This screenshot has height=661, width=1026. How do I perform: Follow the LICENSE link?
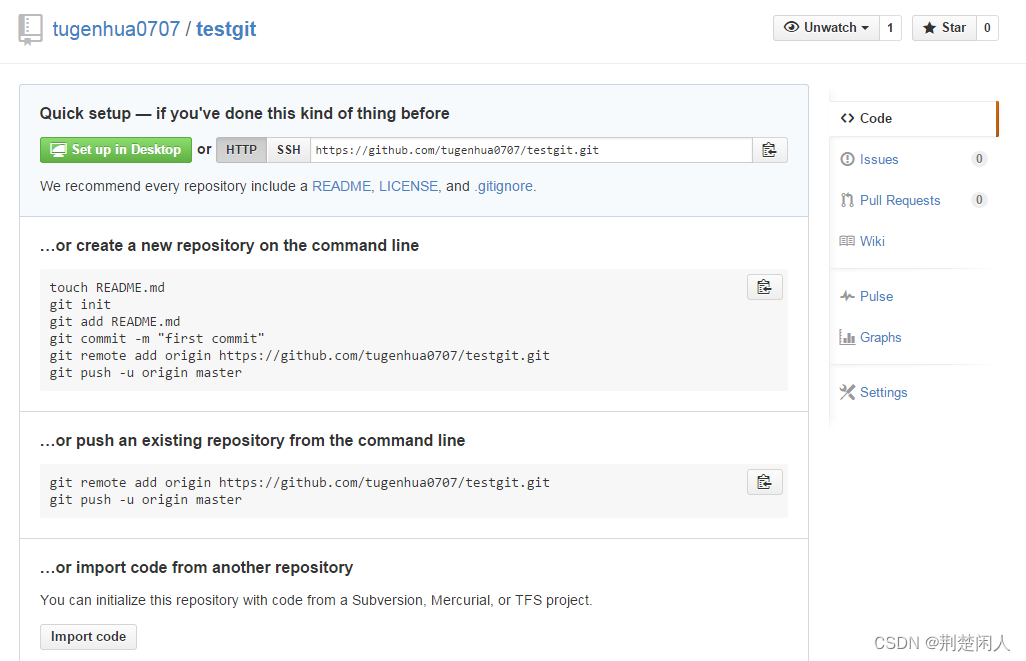(x=408, y=187)
